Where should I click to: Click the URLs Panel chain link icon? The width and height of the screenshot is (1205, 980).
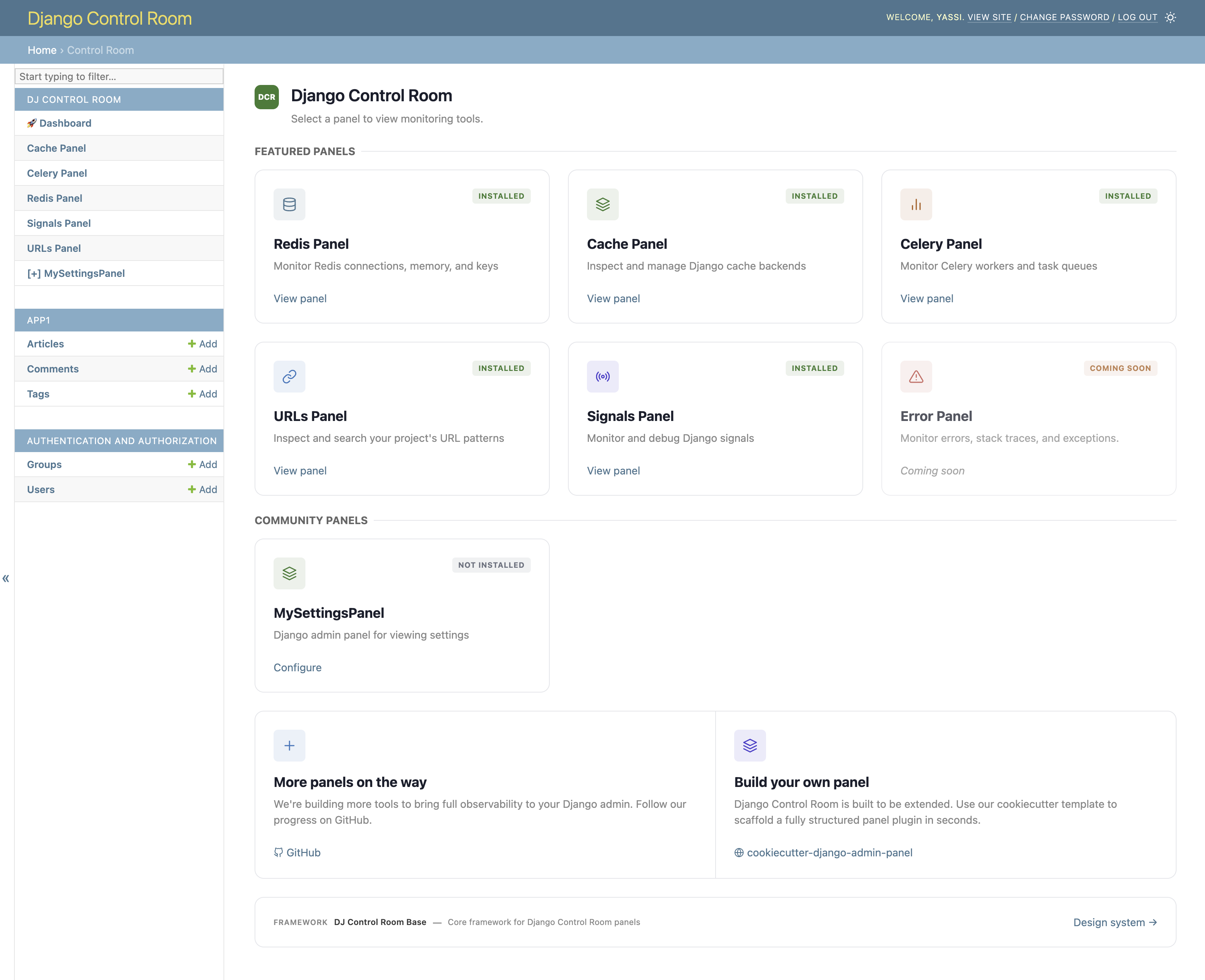coord(289,377)
